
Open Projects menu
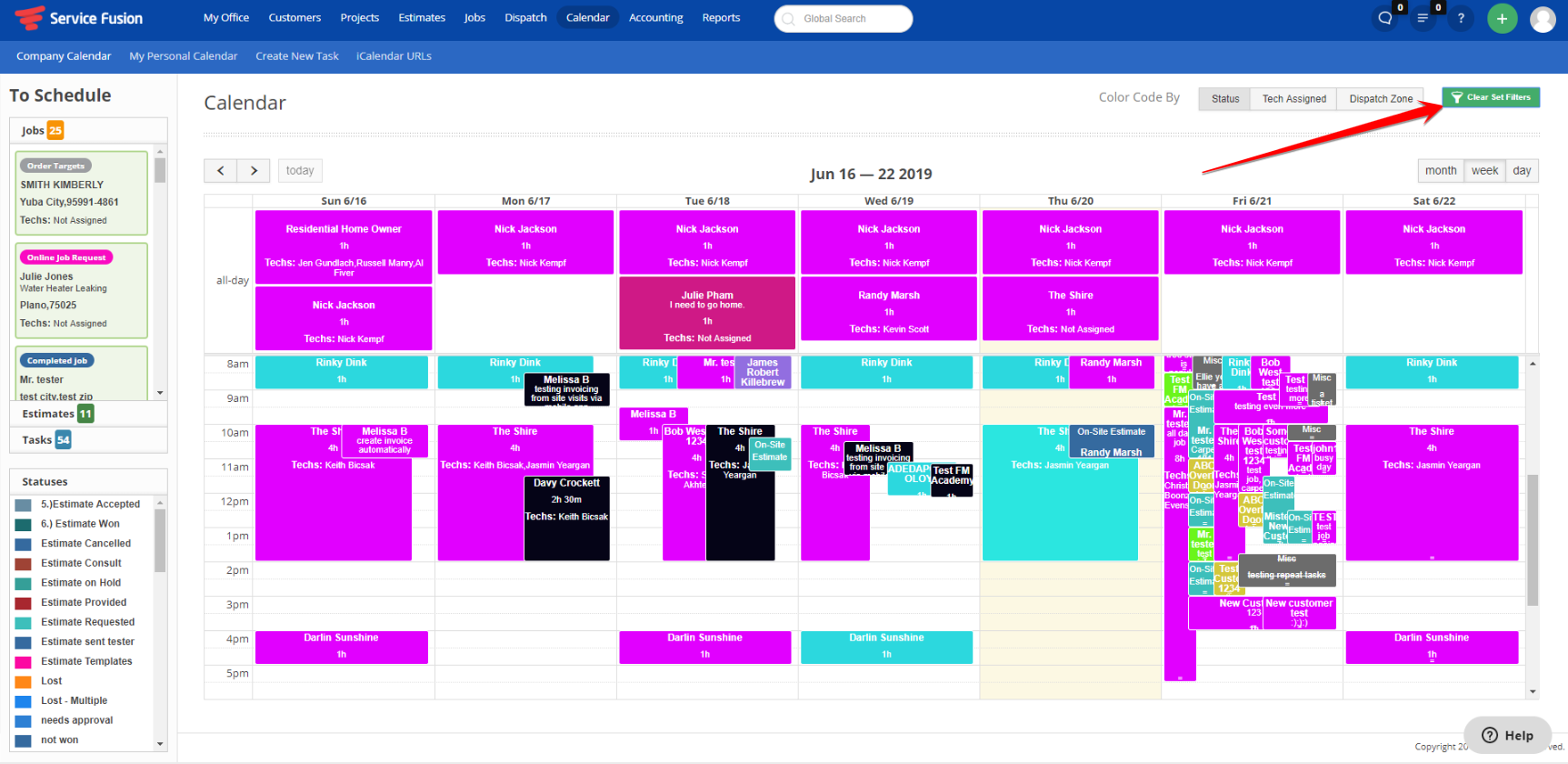point(360,17)
